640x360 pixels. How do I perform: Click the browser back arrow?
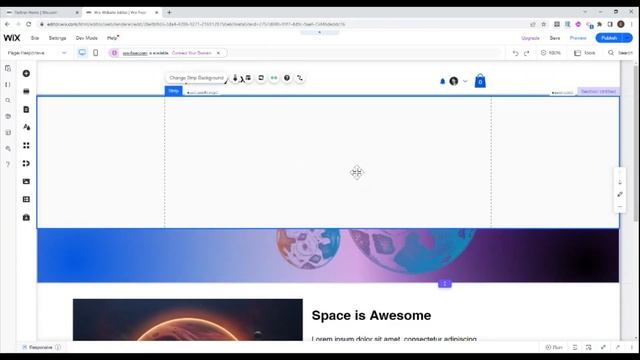7,24
